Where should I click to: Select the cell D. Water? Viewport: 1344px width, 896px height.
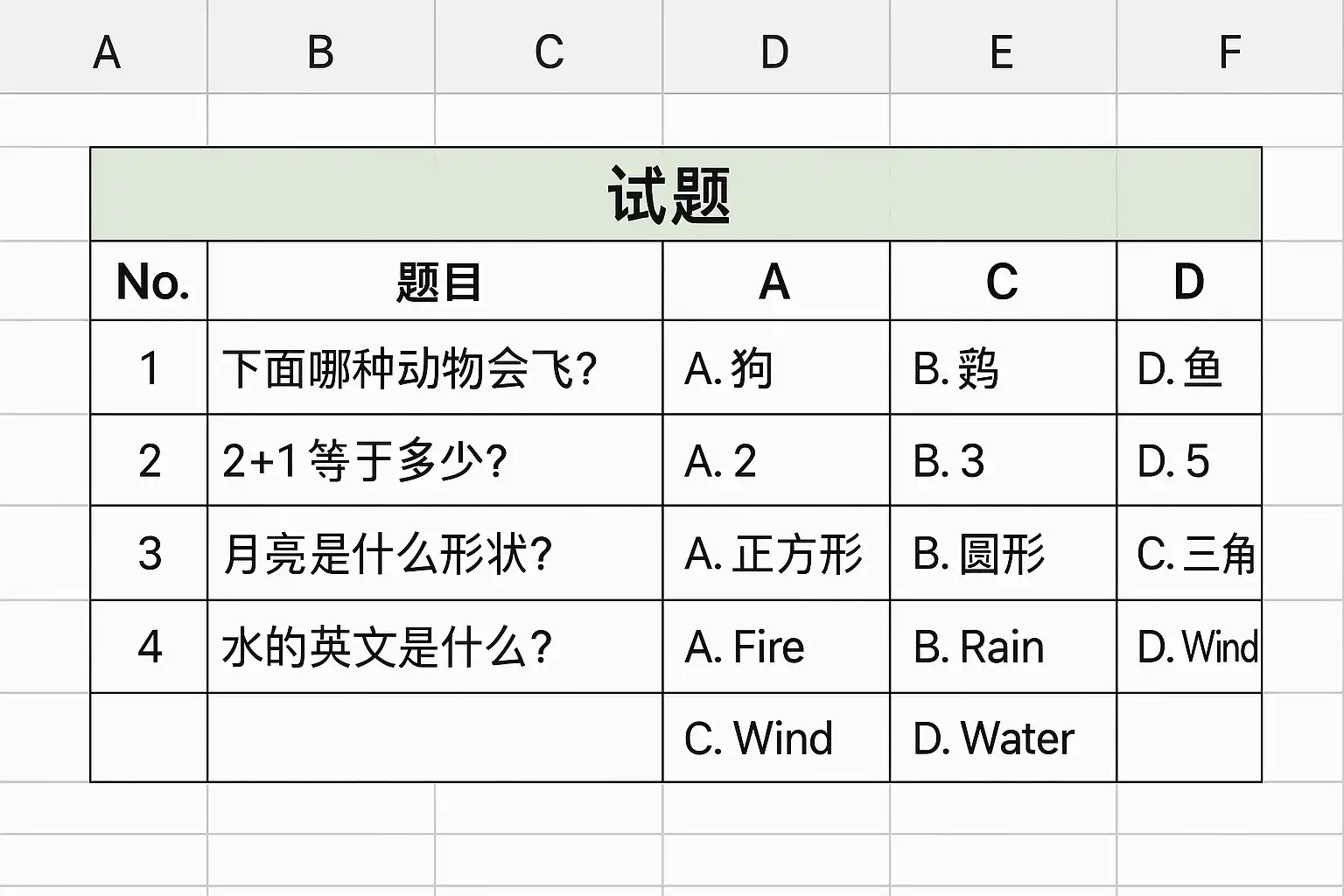(1003, 738)
